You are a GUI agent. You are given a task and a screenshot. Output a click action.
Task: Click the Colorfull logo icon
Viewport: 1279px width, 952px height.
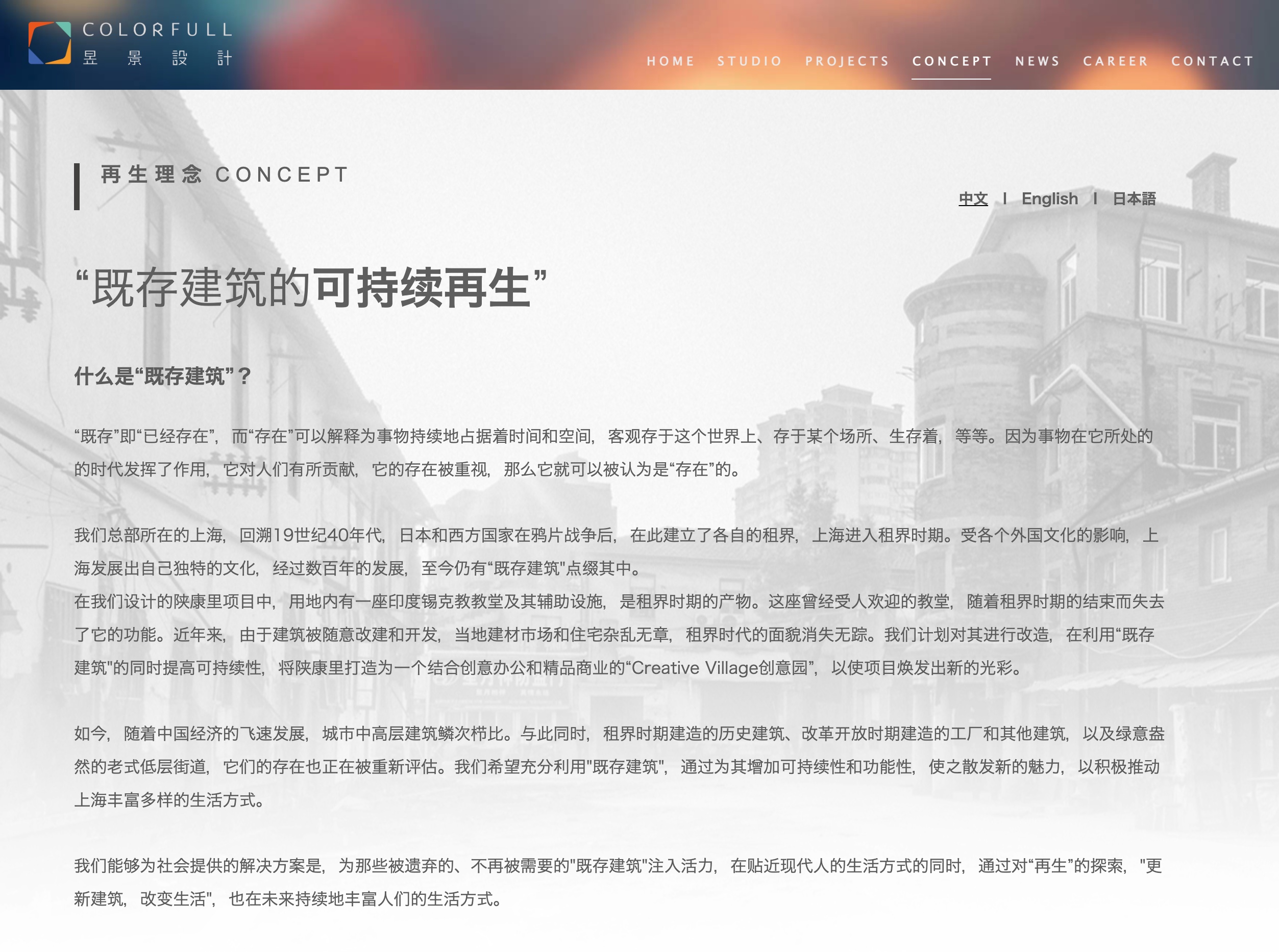(x=50, y=43)
